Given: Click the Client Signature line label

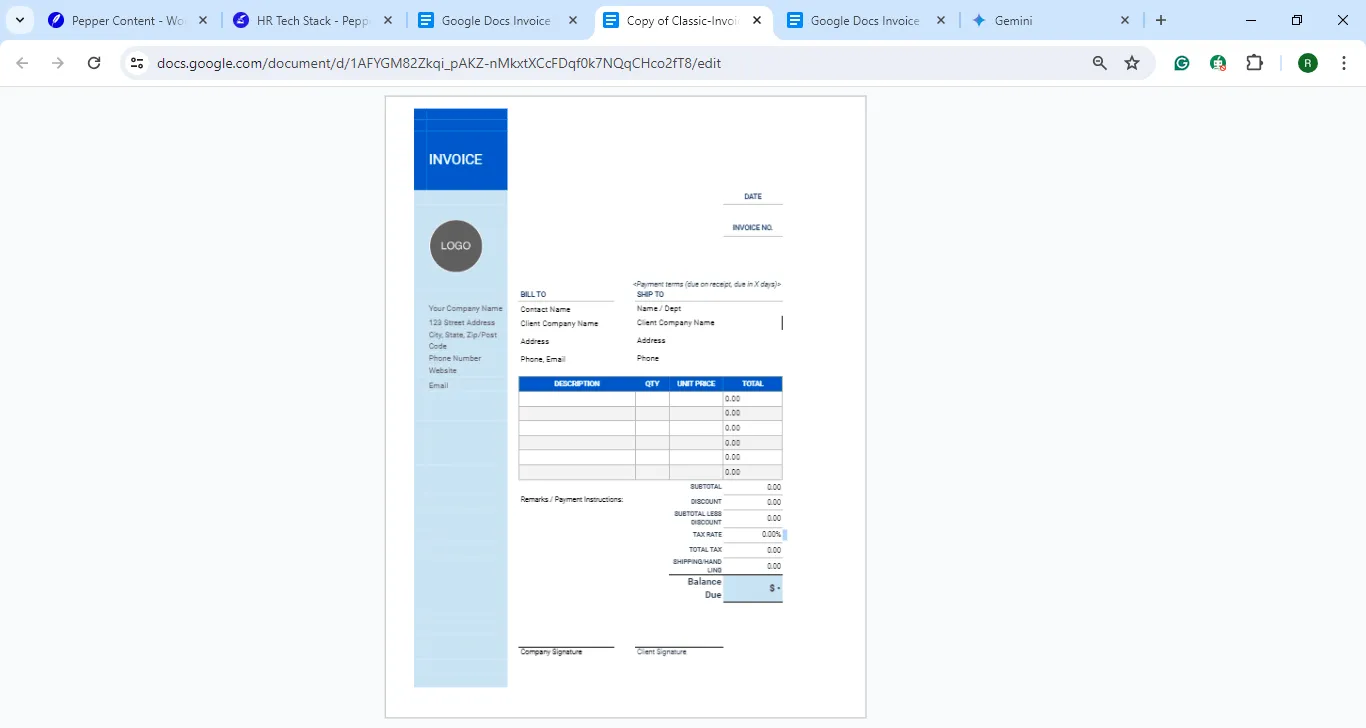Looking at the screenshot, I should (x=662, y=652).
